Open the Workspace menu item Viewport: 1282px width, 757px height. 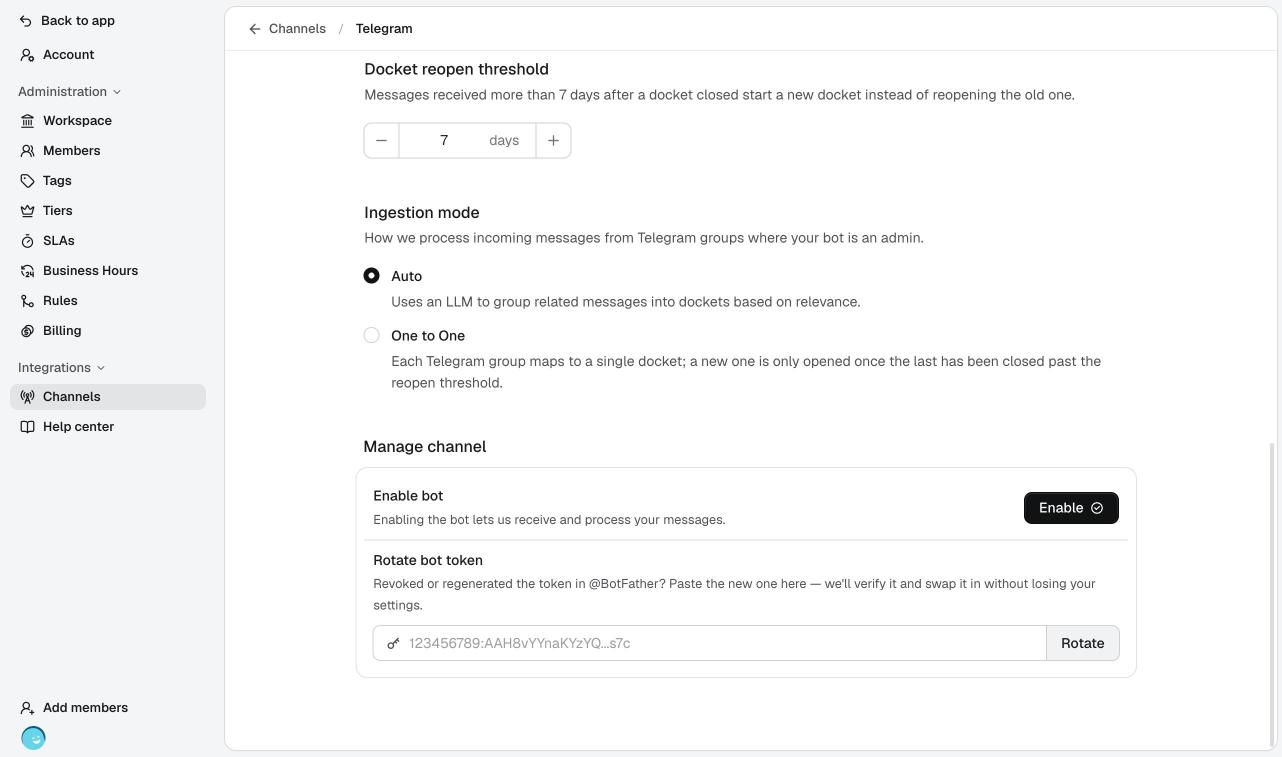point(108,121)
